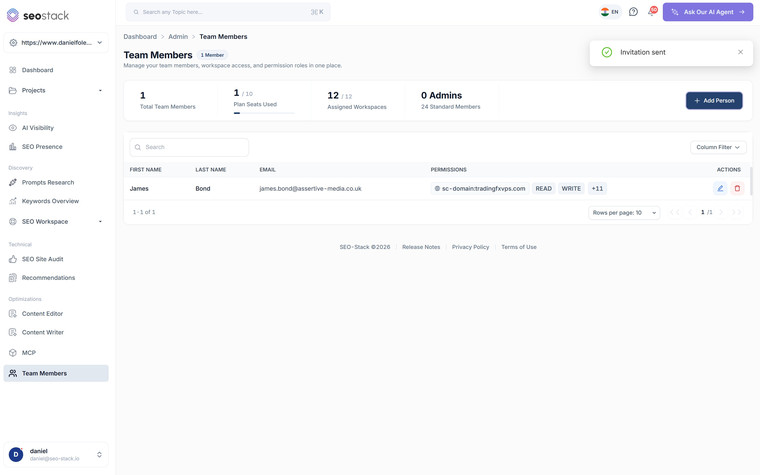Click the Keywords Overview icon
The height and width of the screenshot is (475, 760).
13,201
